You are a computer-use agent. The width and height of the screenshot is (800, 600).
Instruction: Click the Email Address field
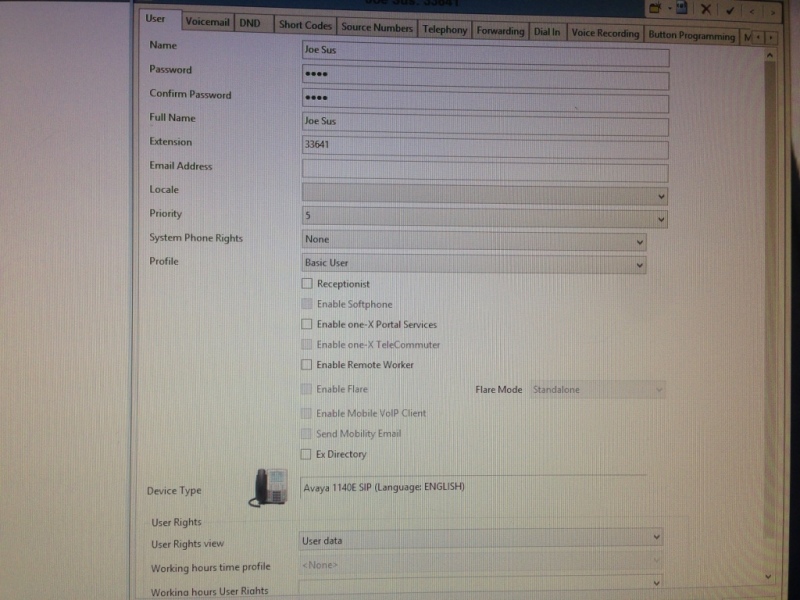tap(485, 171)
